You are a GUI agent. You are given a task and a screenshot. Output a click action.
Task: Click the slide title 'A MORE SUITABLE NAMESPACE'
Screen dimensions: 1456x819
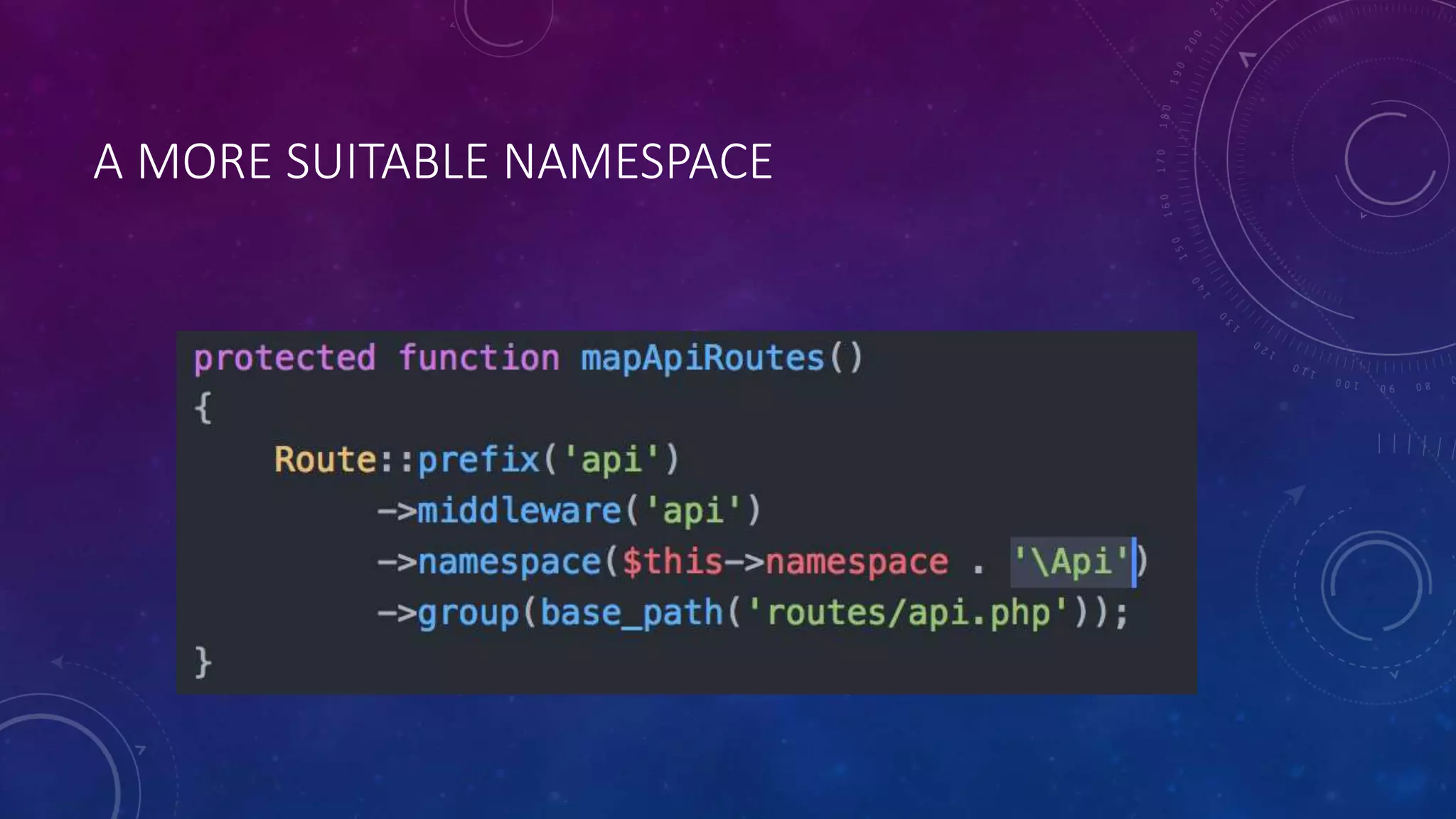point(432,161)
